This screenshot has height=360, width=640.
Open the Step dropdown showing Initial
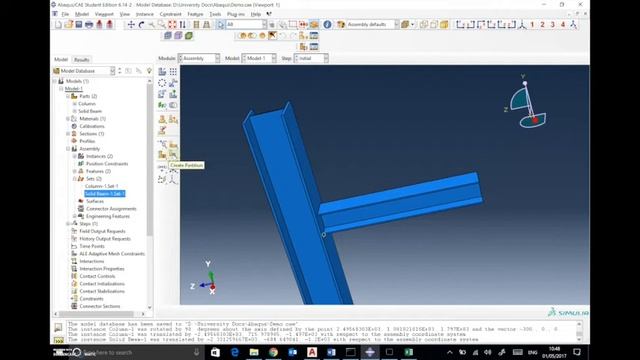(311, 58)
